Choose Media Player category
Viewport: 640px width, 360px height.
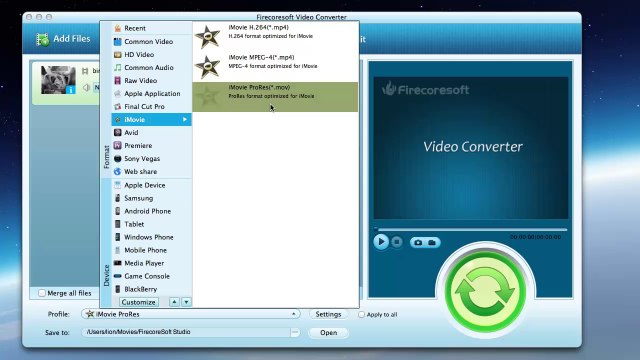pyautogui.click(x=151, y=263)
